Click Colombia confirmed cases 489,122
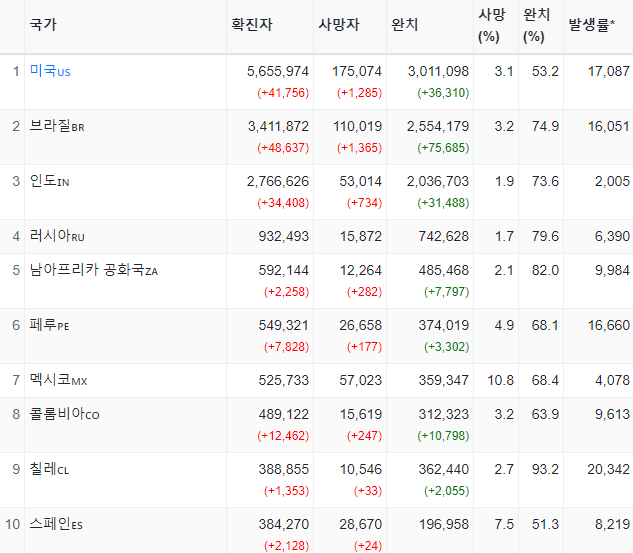 [284, 414]
